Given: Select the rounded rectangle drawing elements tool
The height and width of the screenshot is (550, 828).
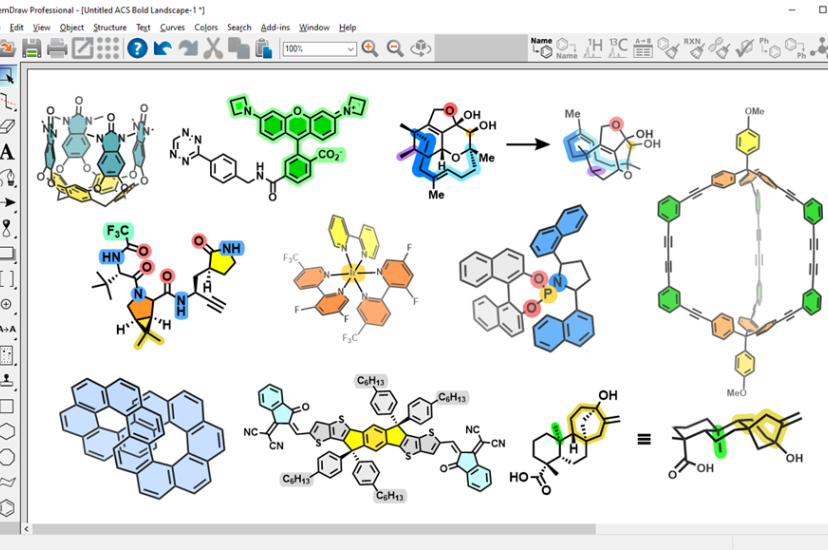Looking at the screenshot, I should (7, 253).
